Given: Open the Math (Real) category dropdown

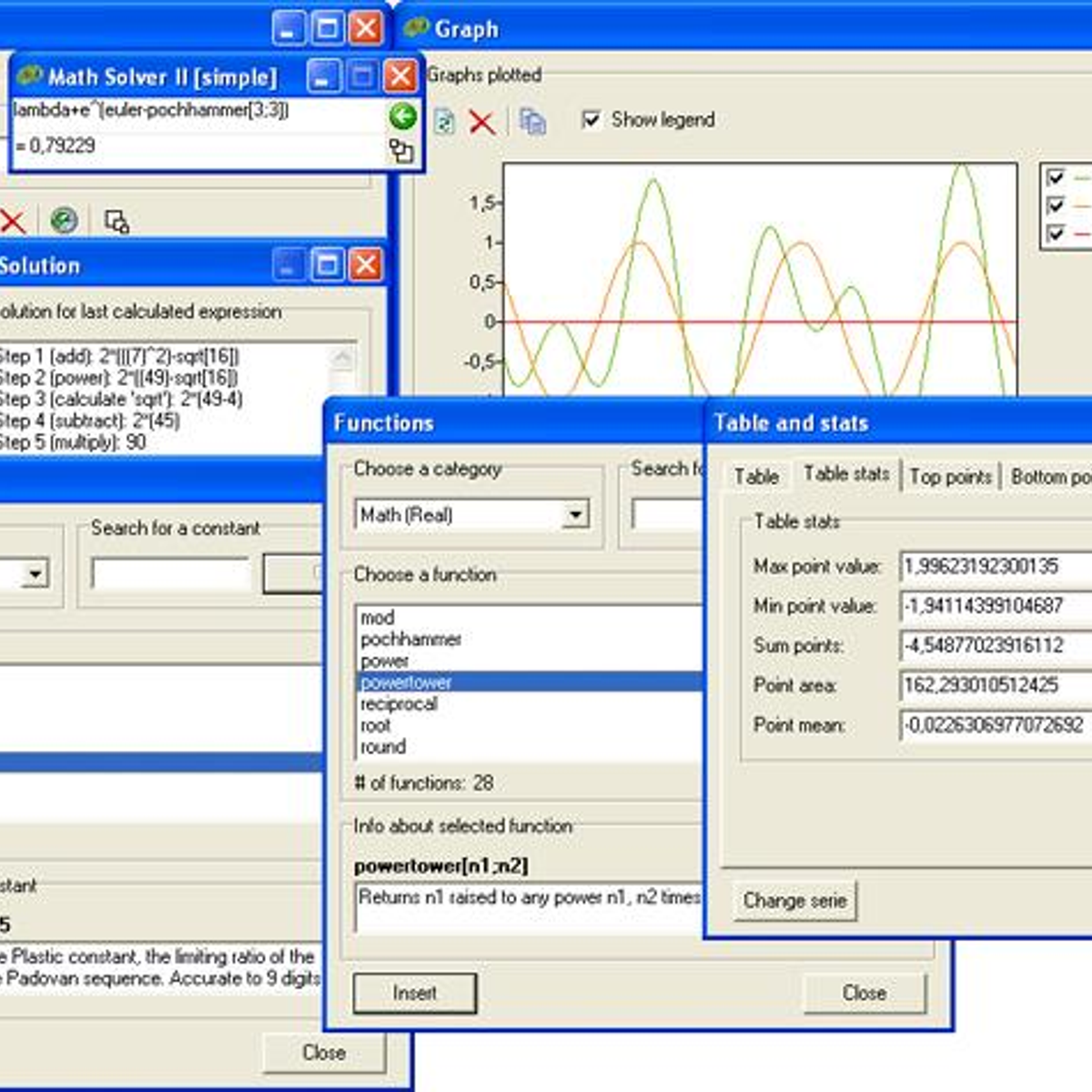Looking at the screenshot, I should coord(575,515).
